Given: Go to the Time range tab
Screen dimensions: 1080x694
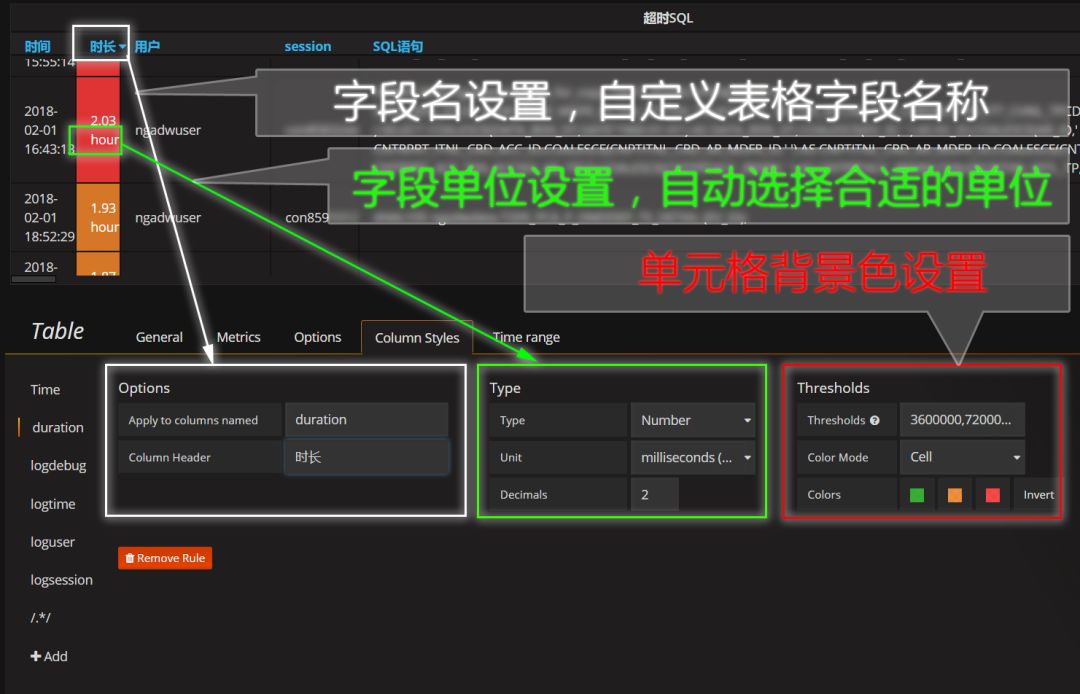Looking at the screenshot, I should coord(526,337).
